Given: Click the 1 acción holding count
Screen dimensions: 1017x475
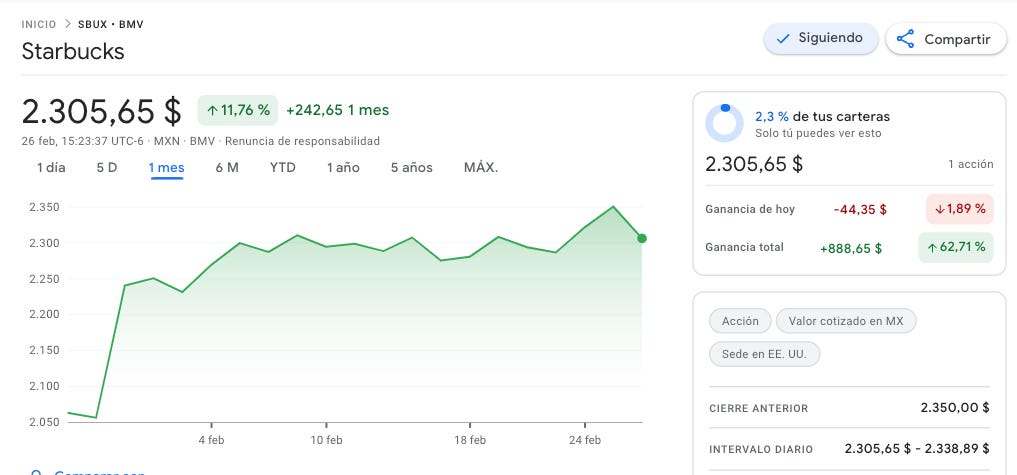Looking at the screenshot, I should pyautogui.click(x=970, y=164).
